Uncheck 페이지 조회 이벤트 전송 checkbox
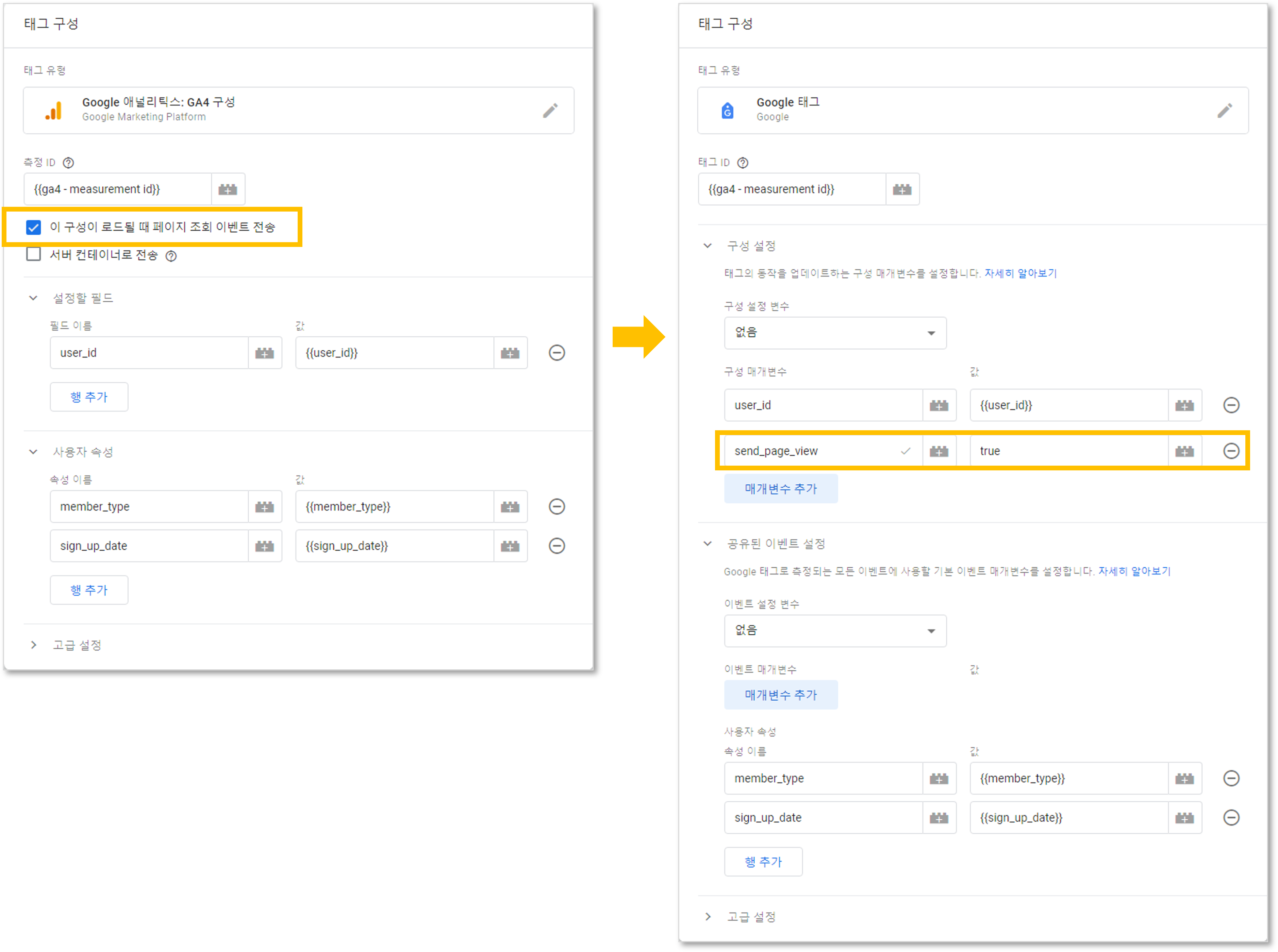Image resolution: width=1278 pixels, height=952 pixels. click(x=33, y=227)
